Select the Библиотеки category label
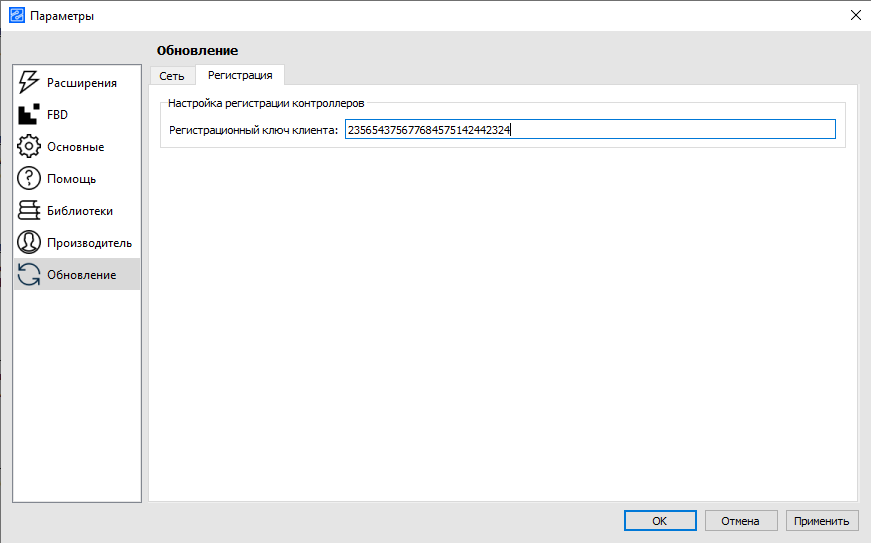The height and width of the screenshot is (543, 871). pyautogui.click(x=80, y=211)
